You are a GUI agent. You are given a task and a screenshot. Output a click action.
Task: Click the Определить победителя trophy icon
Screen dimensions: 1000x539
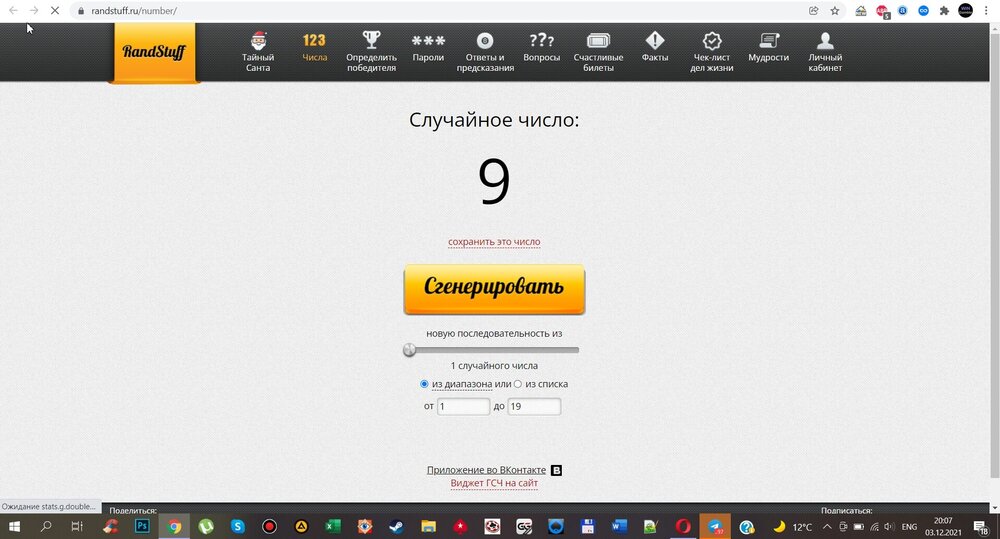click(371, 41)
